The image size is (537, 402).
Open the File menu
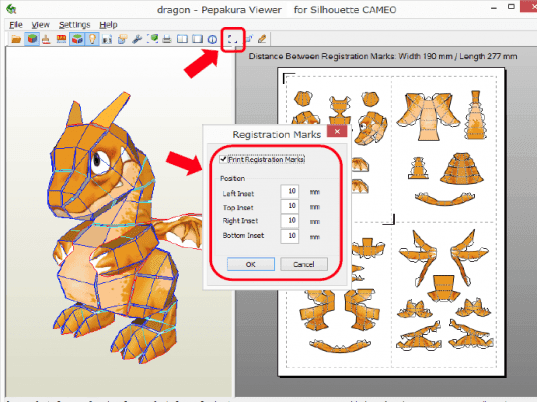click(16, 25)
